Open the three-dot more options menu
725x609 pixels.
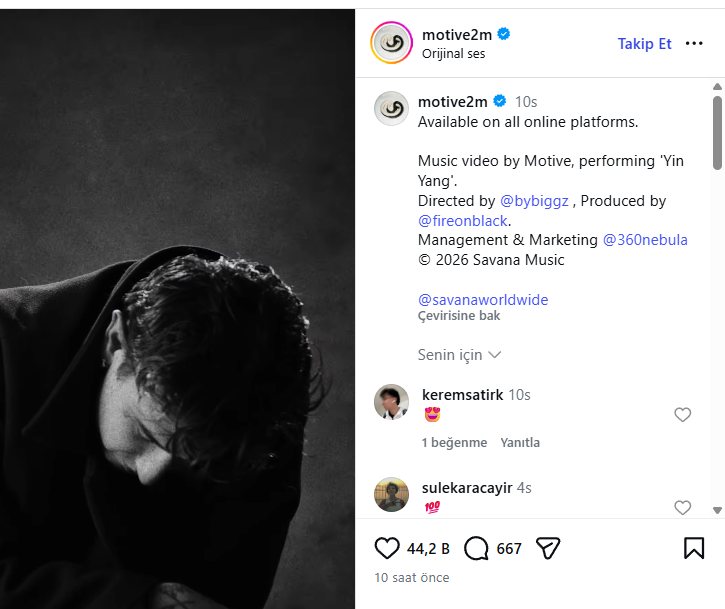click(x=694, y=44)
